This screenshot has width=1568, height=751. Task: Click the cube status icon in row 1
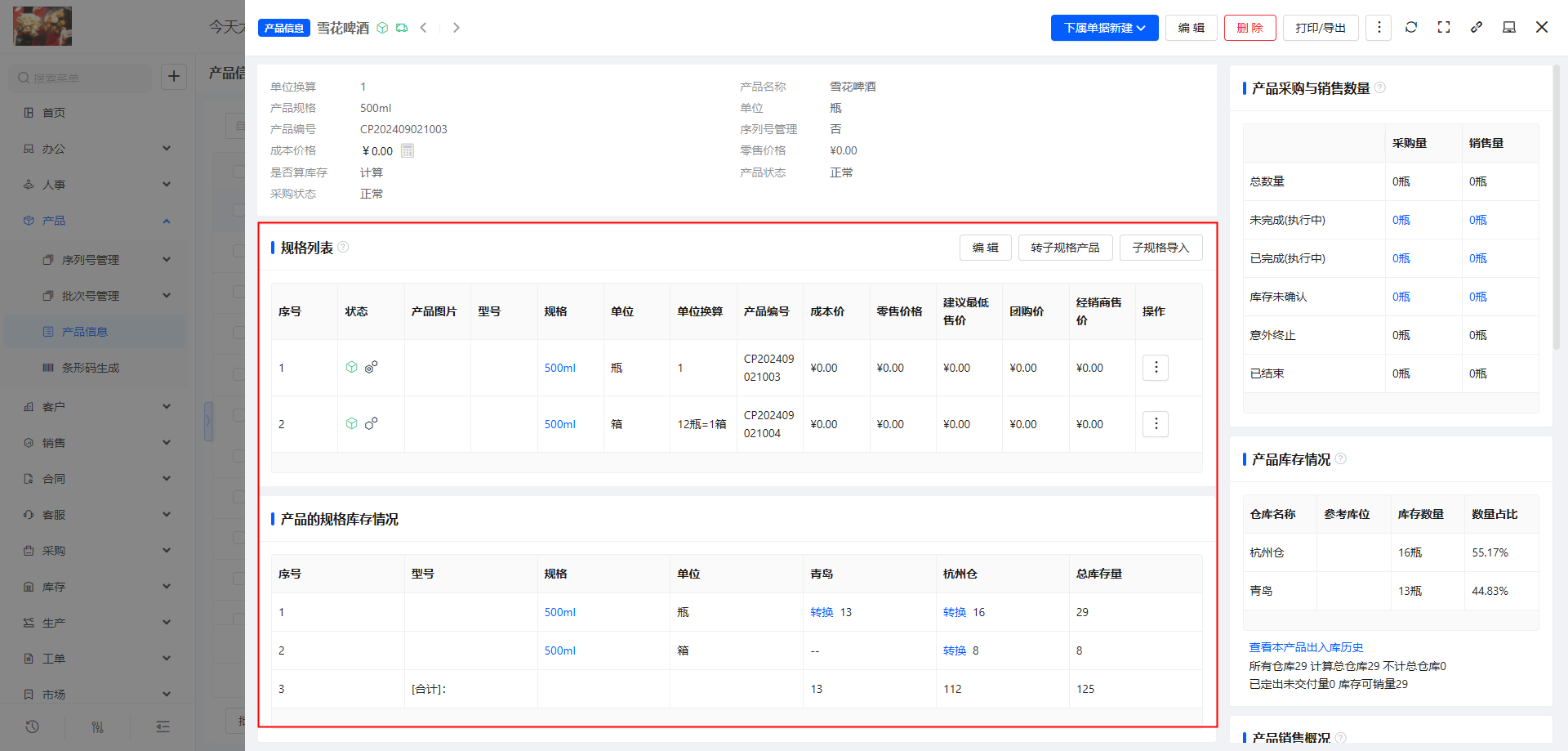[x=352, y=367]
